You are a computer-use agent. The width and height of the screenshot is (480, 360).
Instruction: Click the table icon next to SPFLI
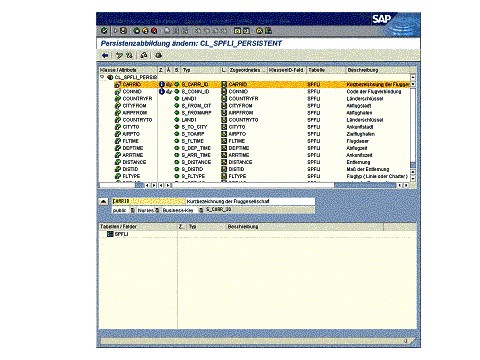(110, 234)
